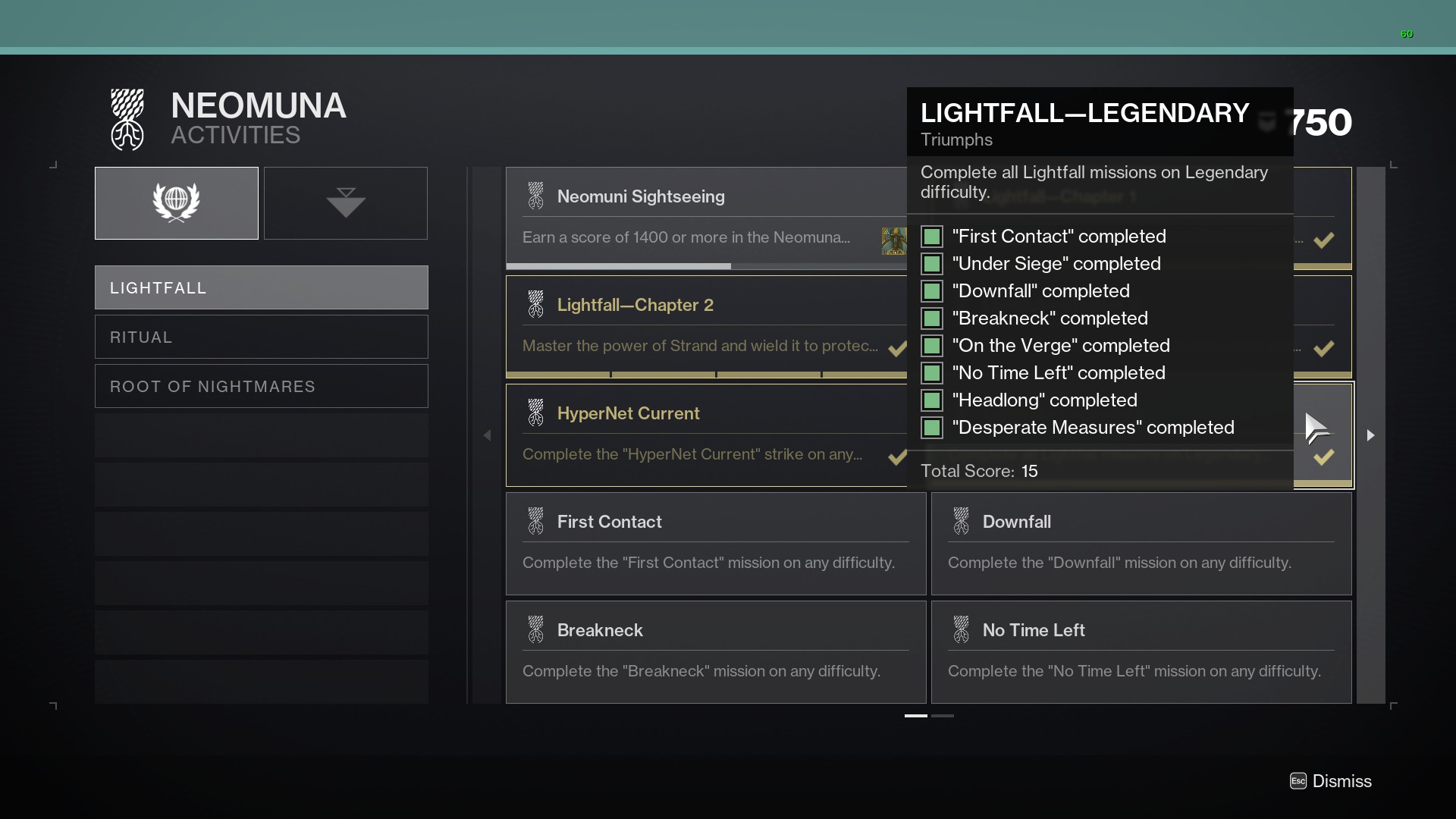Click the "Desperate Measures" completed checkbox
Screen dimensions: 1456x819
[x=932, y=428]
